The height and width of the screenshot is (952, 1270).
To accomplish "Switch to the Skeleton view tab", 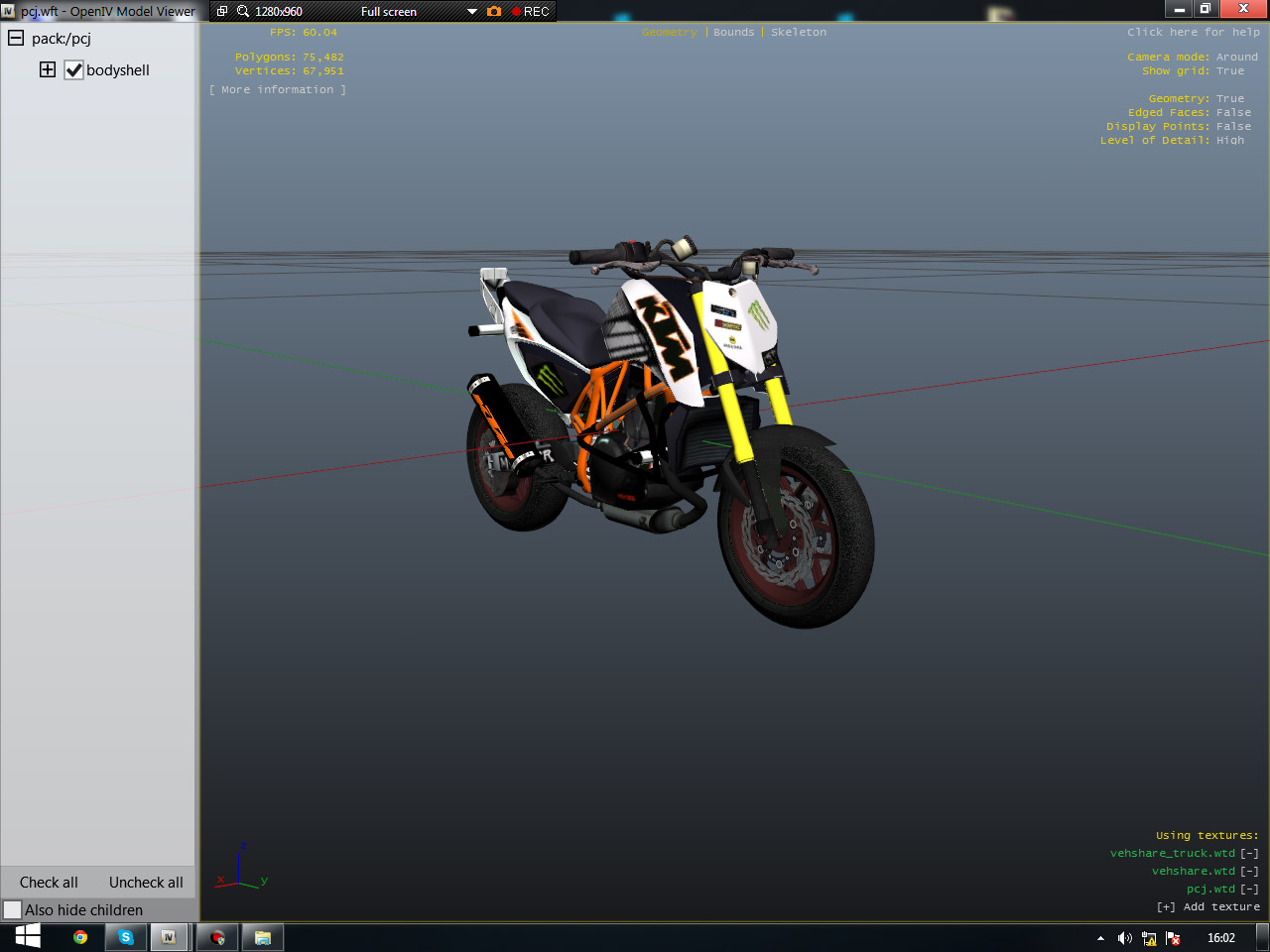I will click(799, 33).
